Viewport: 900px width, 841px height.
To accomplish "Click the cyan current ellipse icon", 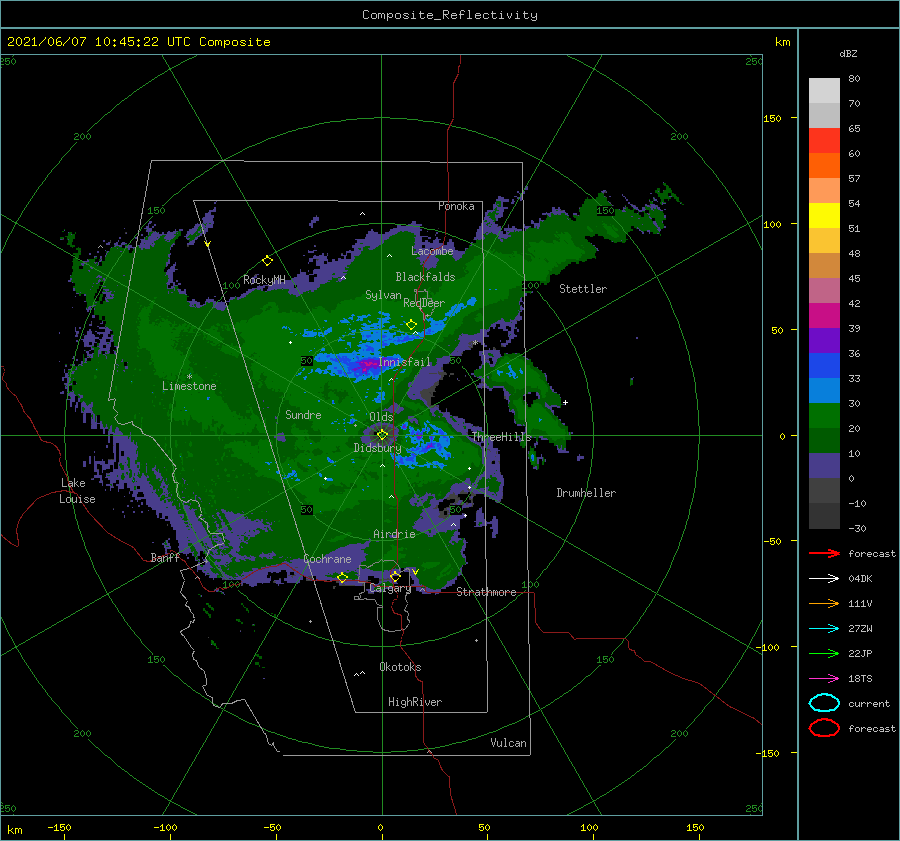I will tap(824, 703).
